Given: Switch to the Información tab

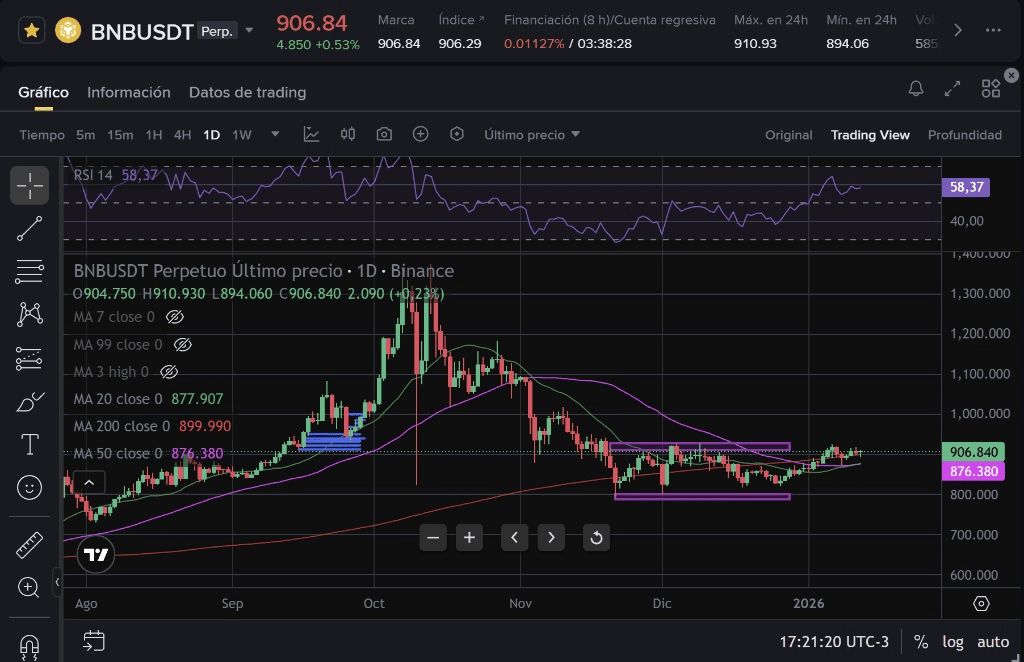Looking at the screenshot, I should coord(129,92).
